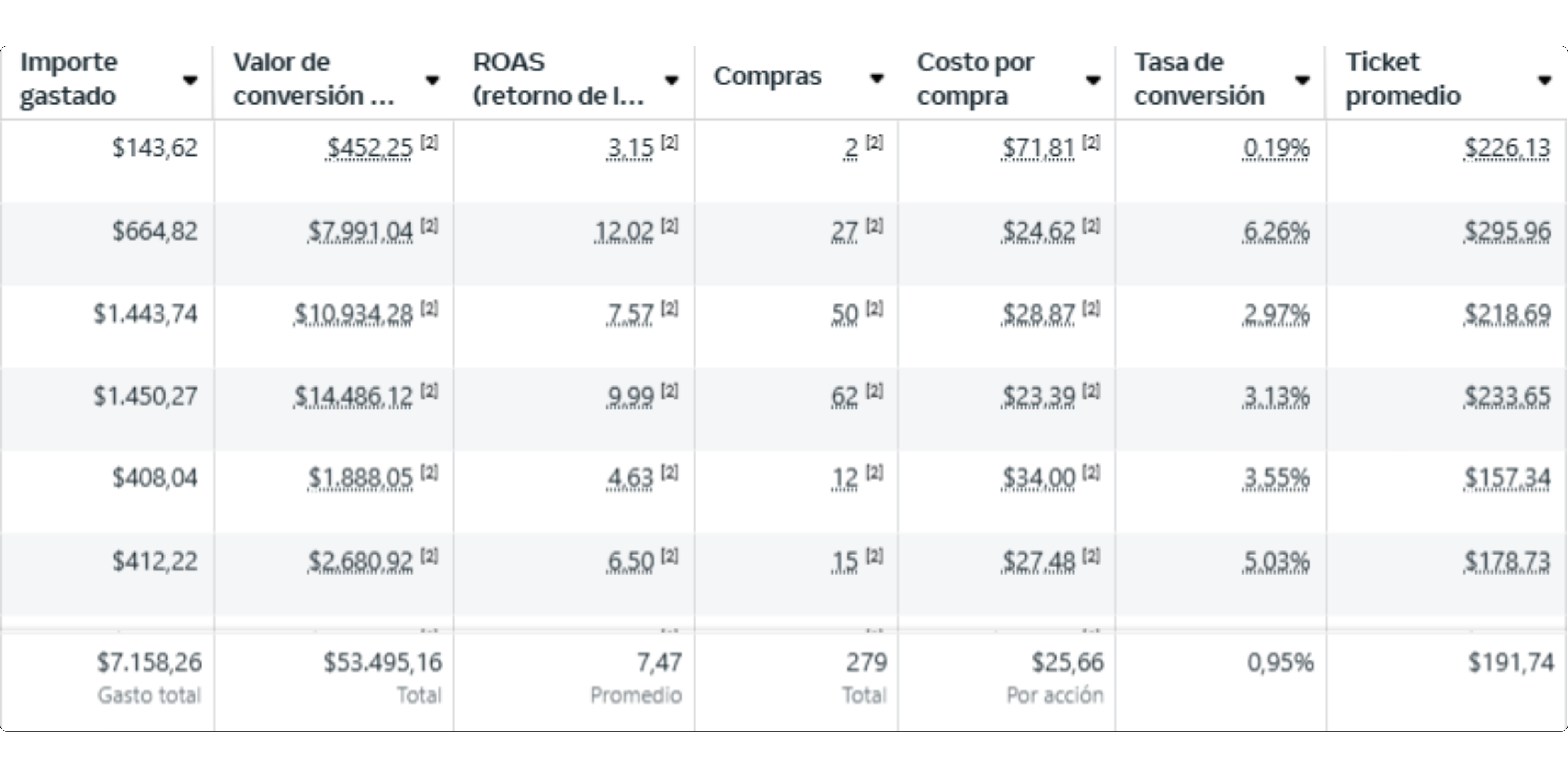Click footnote [2] next to $71,81
Viewport: 1568px width, 784px height.
point(1091,143)
